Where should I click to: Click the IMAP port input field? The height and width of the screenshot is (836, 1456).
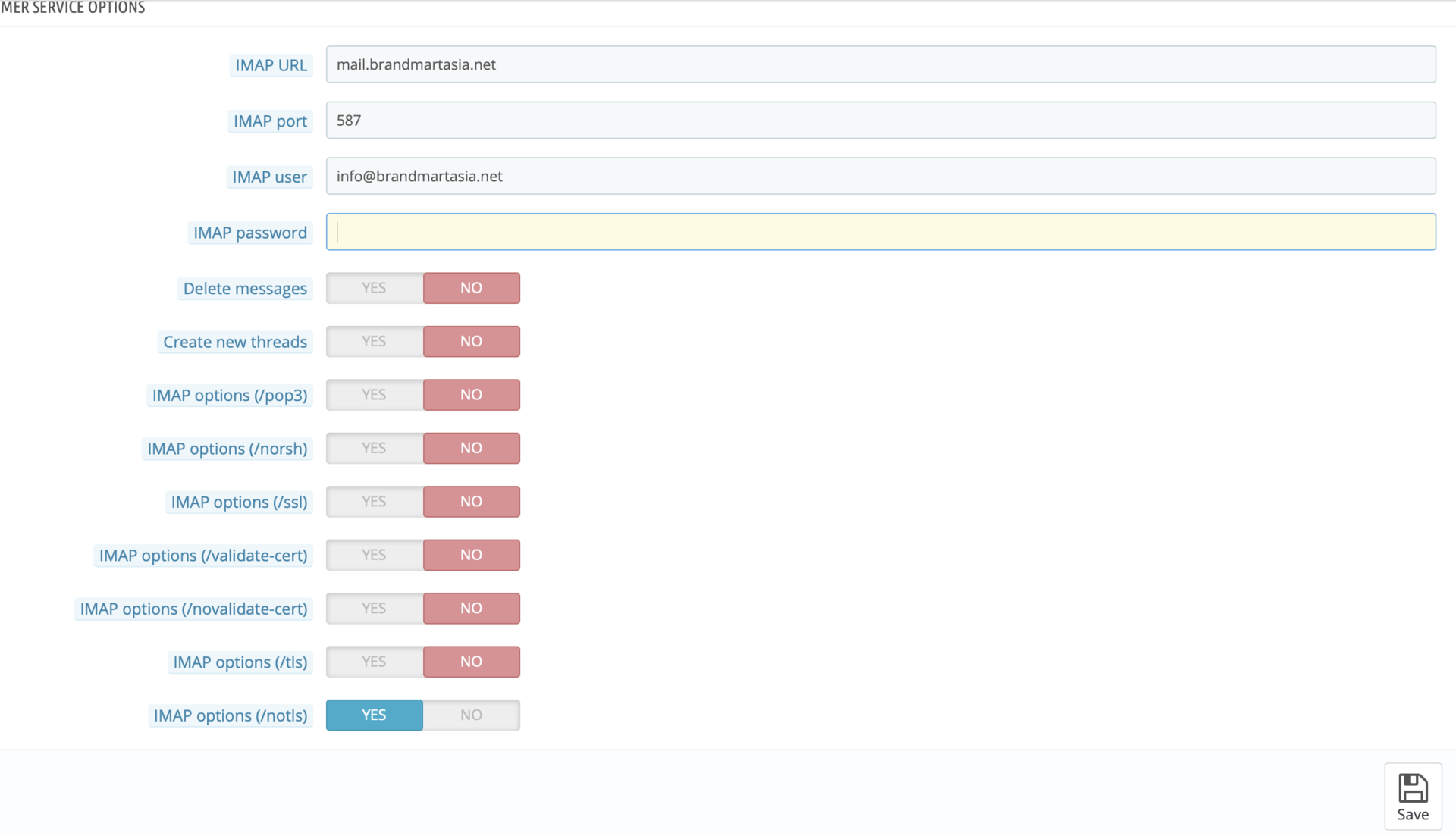pyautogui.click(x=880, y=121)
